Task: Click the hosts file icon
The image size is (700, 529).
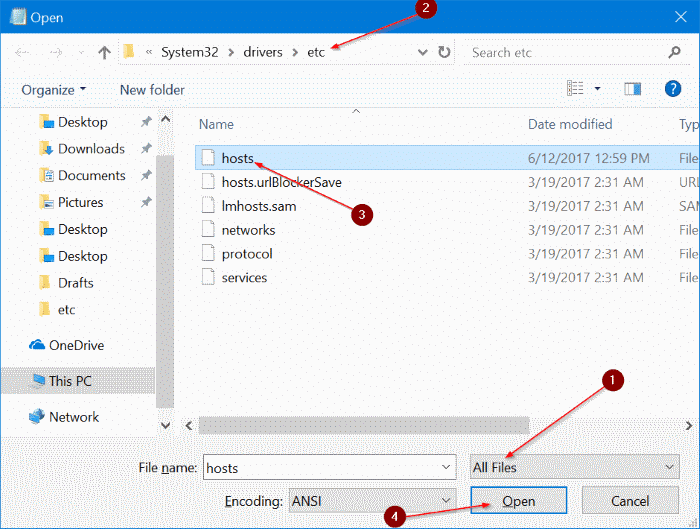Action: click(208, 158)
